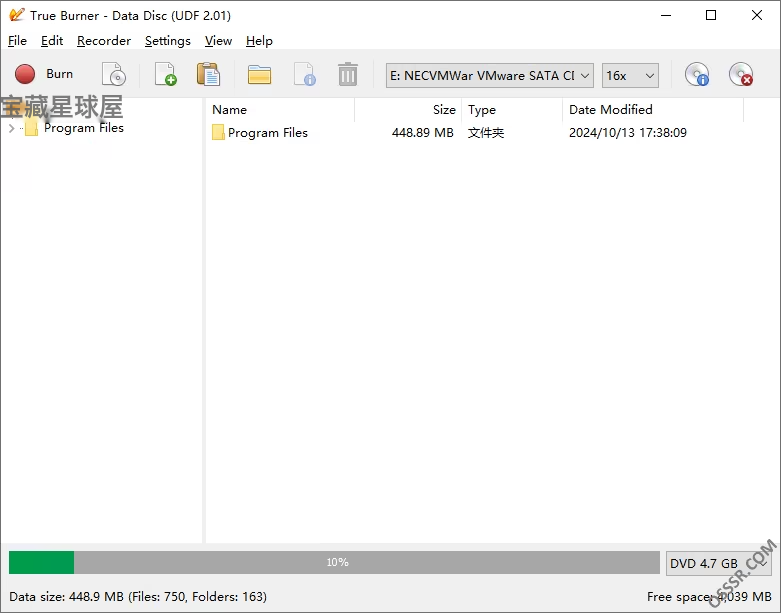Sort by the Date Modified column header
Viewport: 781px width, 613px height.
pyautogui.click(x=653, y=110)
